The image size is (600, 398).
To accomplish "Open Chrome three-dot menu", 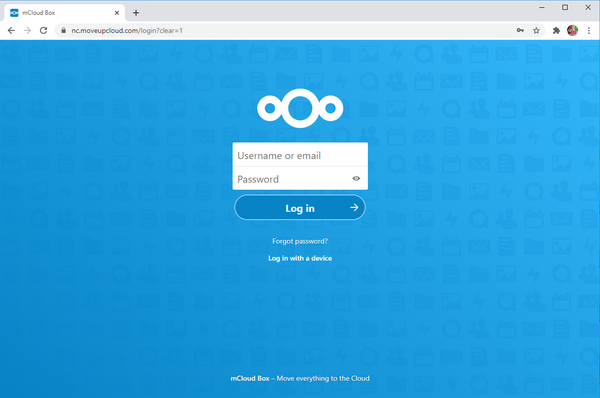I will click(x=589, y=31).
